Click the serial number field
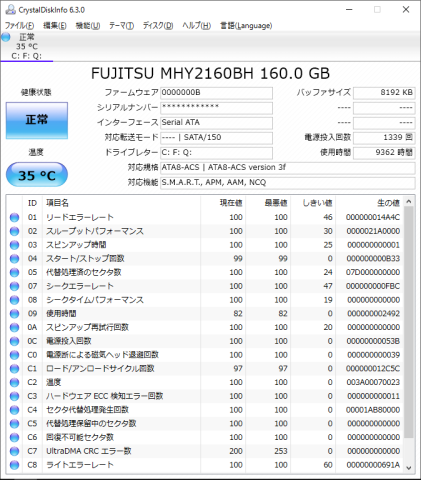 [x=216, y=108]
